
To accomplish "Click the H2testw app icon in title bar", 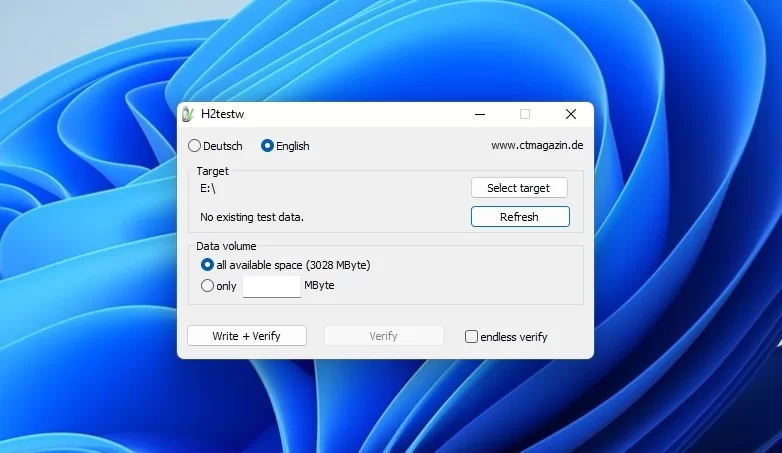I will point(188,114).
